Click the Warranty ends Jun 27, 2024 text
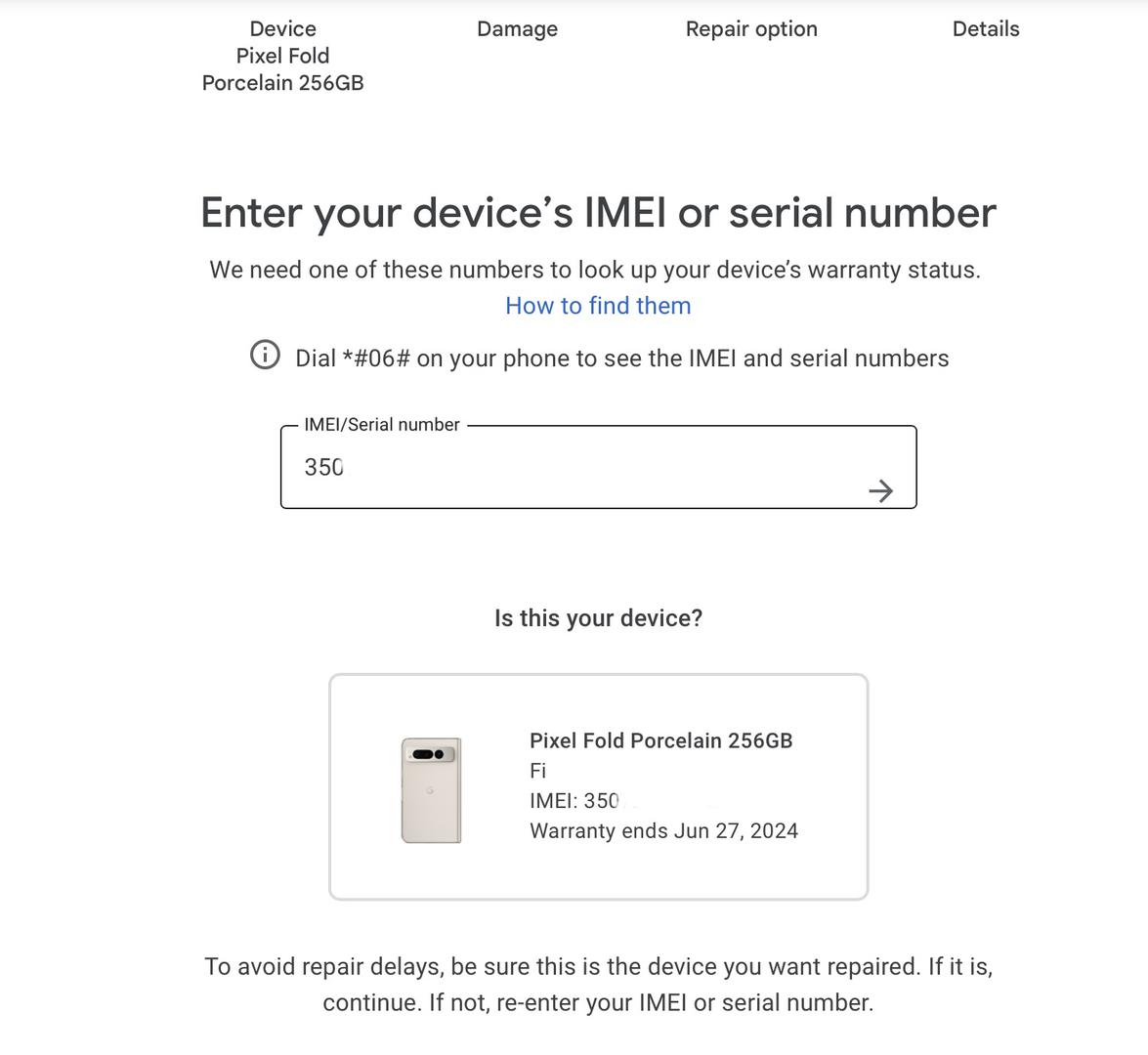 (x=664, y=831)
